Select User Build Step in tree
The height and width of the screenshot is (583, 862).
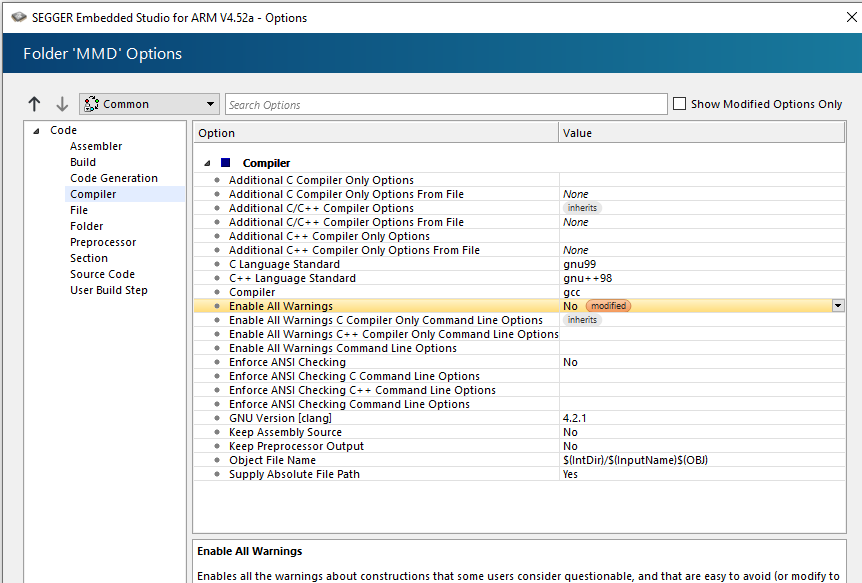[x=109, y=290]
